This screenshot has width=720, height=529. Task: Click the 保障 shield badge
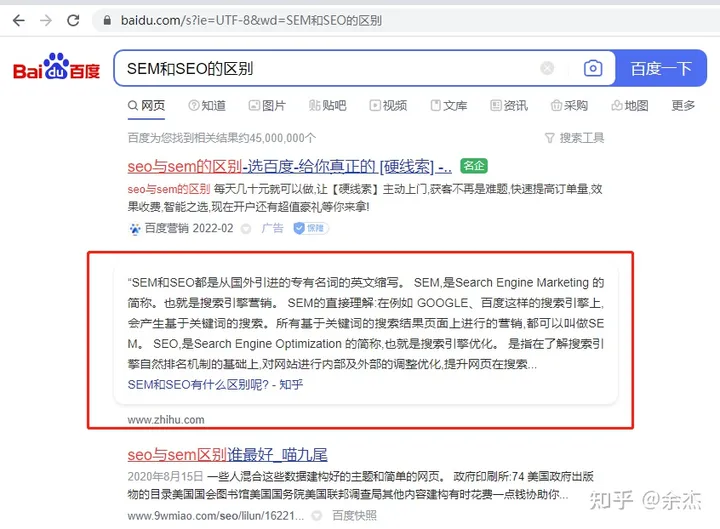pyautogui.click(x=311, y=228)
